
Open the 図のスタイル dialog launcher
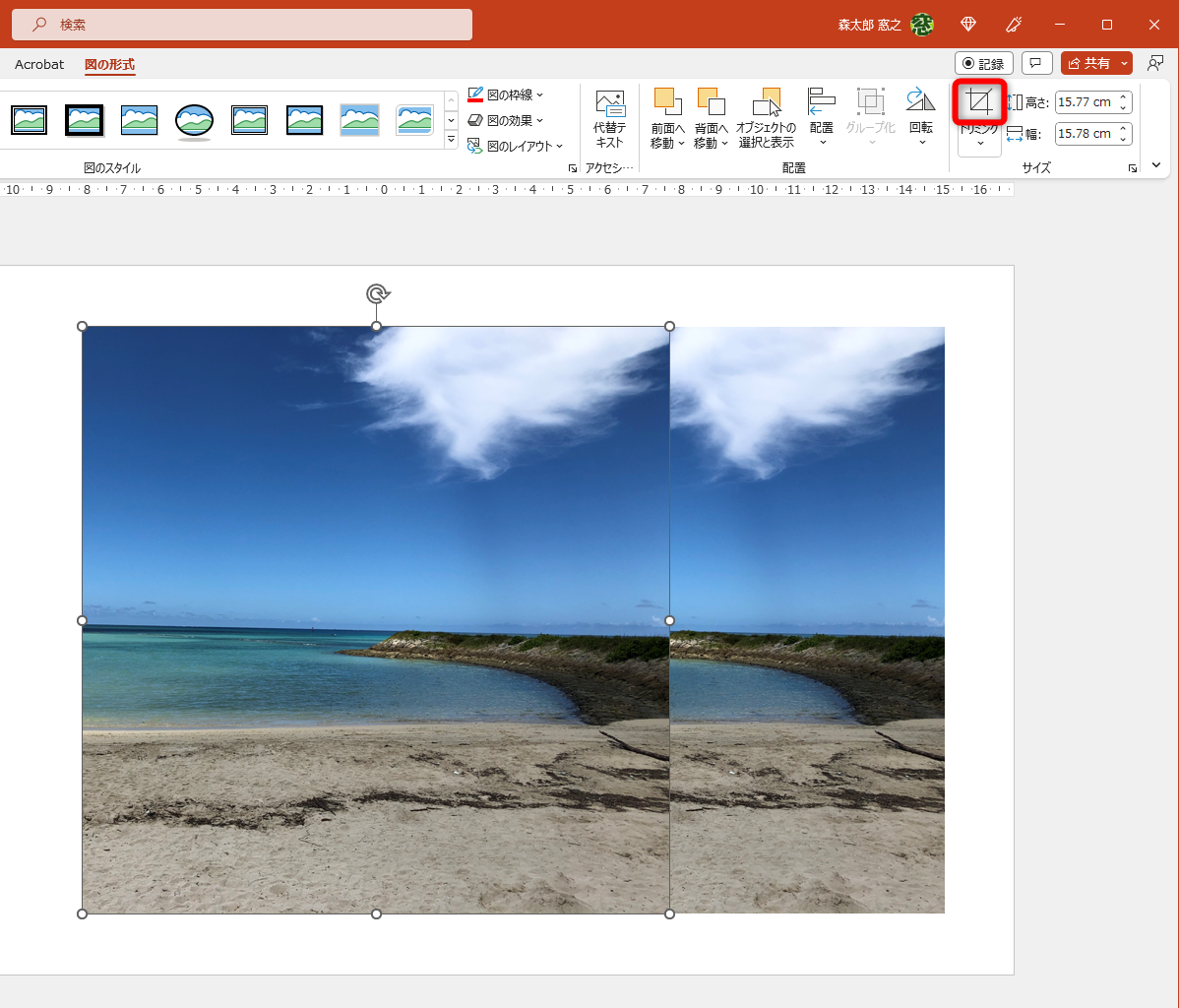pos(572,168)
